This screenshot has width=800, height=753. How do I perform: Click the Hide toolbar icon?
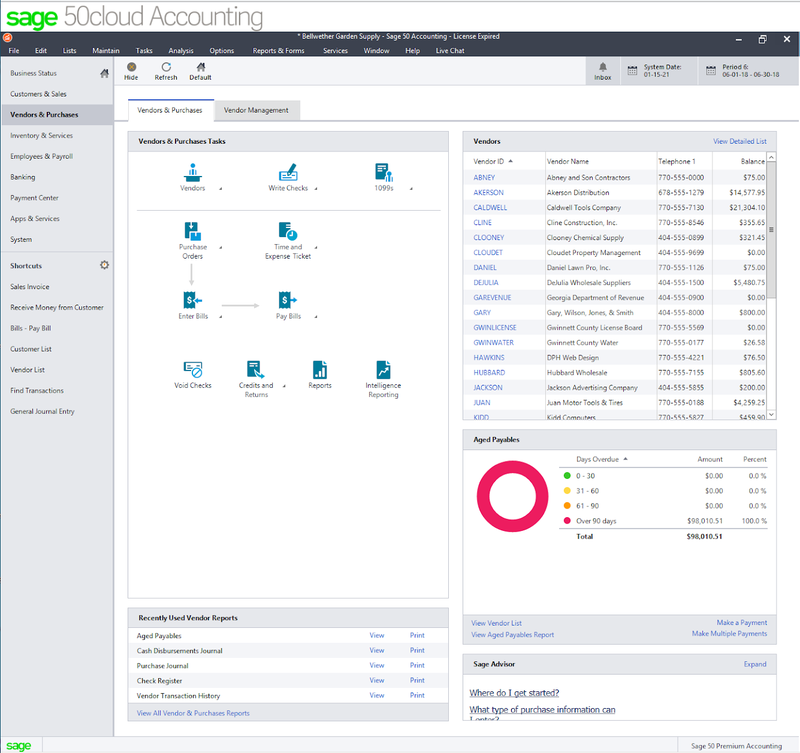click(x=131, y=67)
